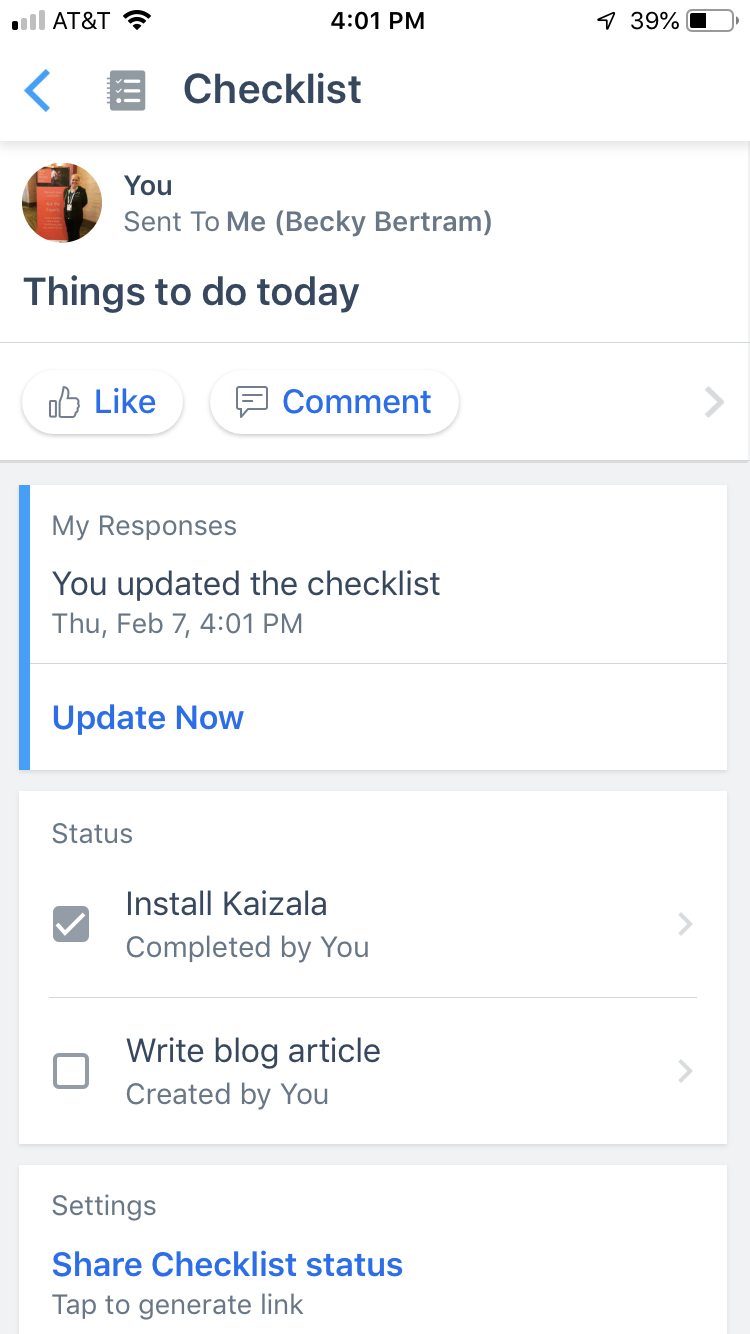Select the Things to do today title
Image resolution: width=750 pixels, height=1334 pixels.
[191, 292]
